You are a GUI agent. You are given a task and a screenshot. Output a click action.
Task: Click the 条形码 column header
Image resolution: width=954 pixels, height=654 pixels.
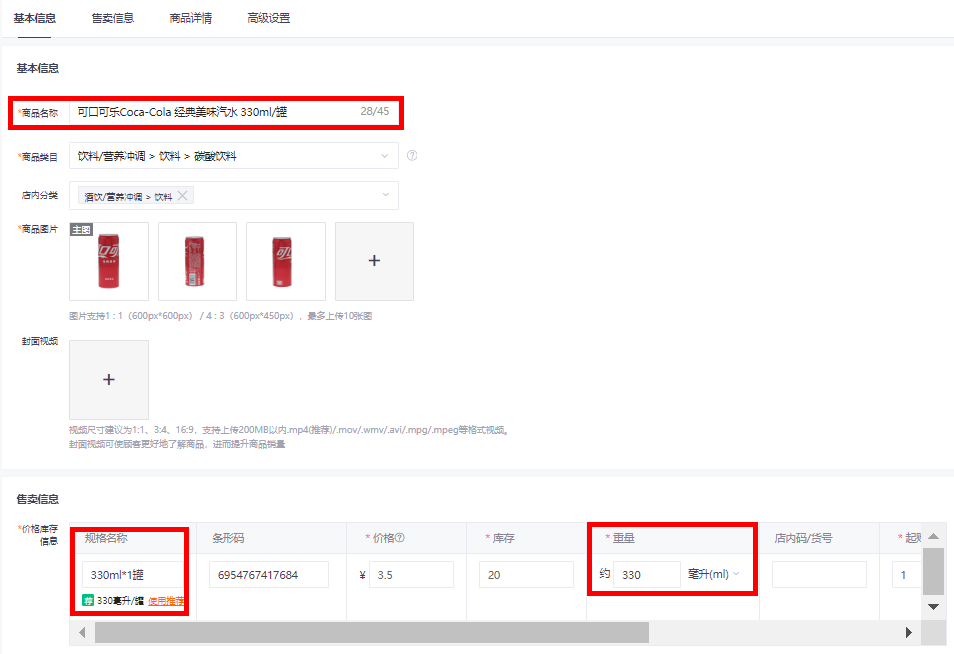[228, 538]
